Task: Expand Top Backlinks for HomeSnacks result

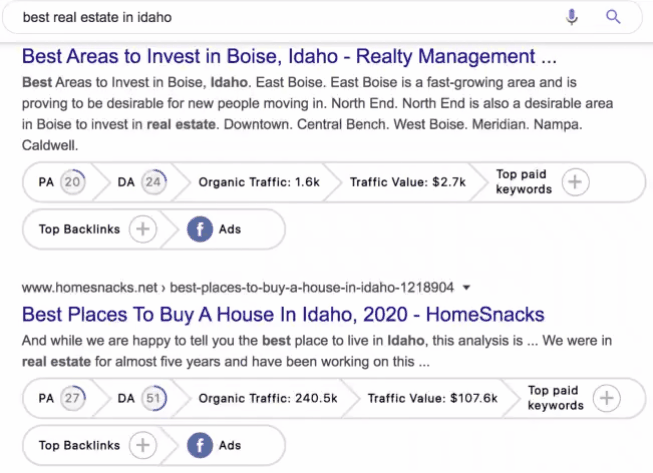Action: tap(143, 445)
